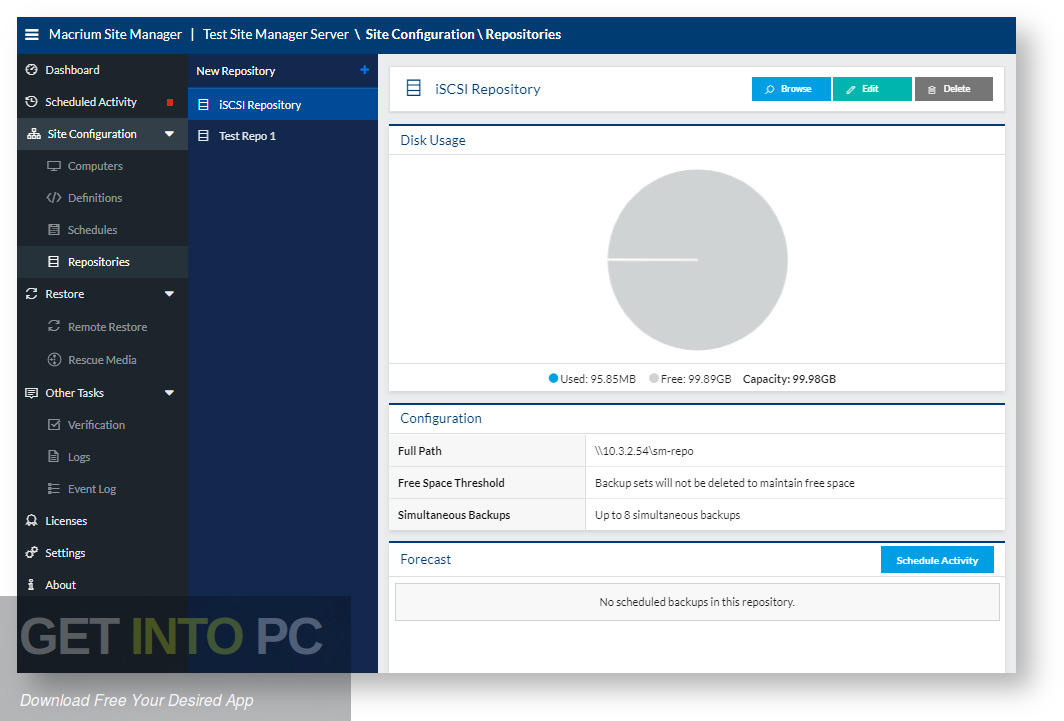The image size is (1064, 721).
Task: Click the full path \\10.3.2.54\sm-repo
Action: [644, 451]
